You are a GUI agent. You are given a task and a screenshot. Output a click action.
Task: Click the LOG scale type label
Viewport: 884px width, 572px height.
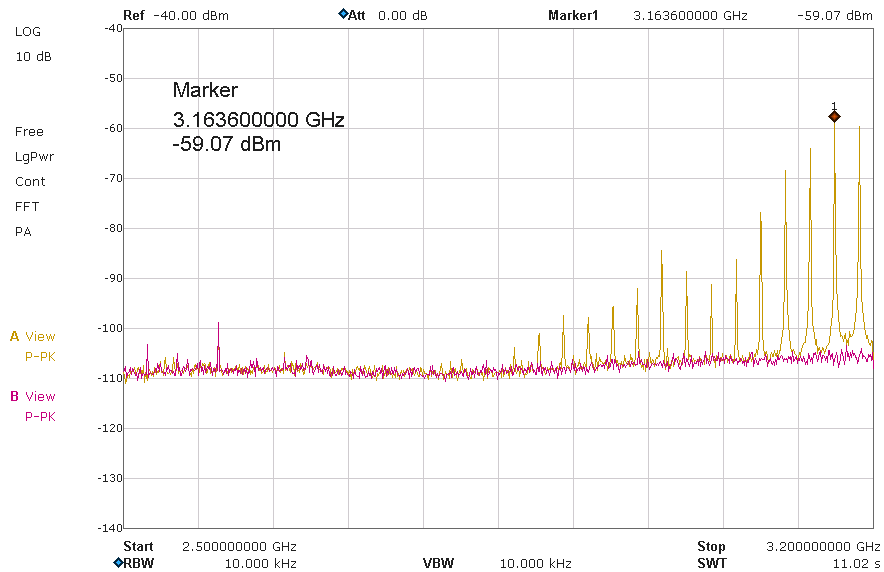[28, 31]
